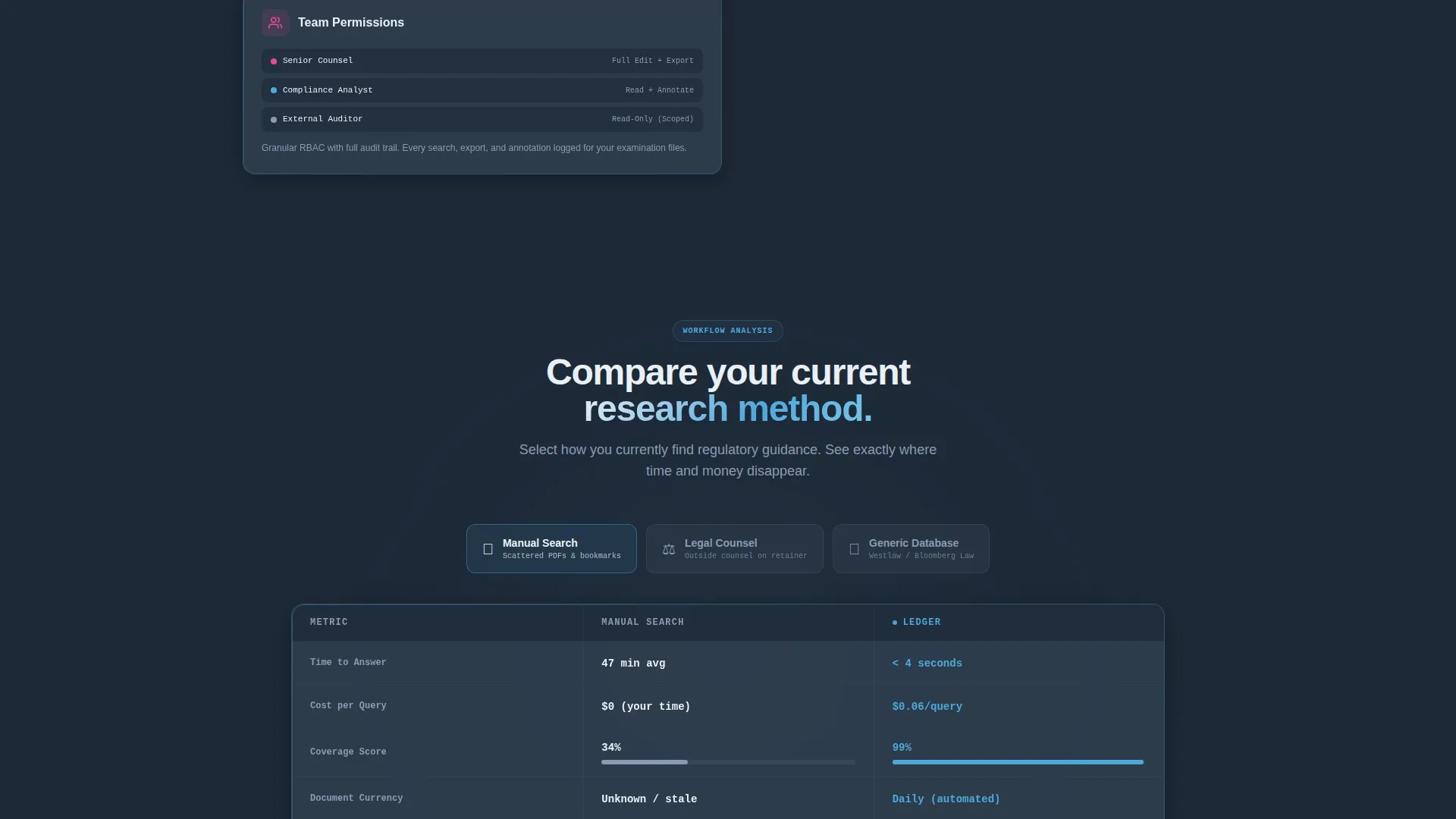
Task: Click the Legal Counsel scales icon
Action: pos(668,549)
